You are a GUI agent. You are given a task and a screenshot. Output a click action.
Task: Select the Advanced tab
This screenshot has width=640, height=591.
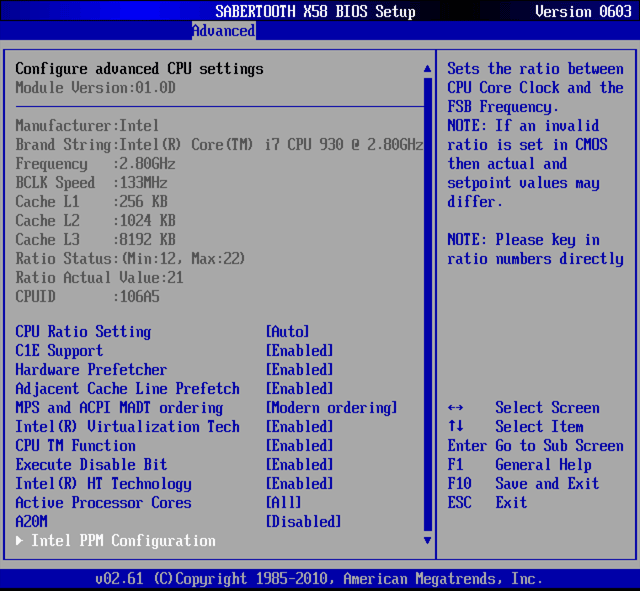(x=224, y=31)
